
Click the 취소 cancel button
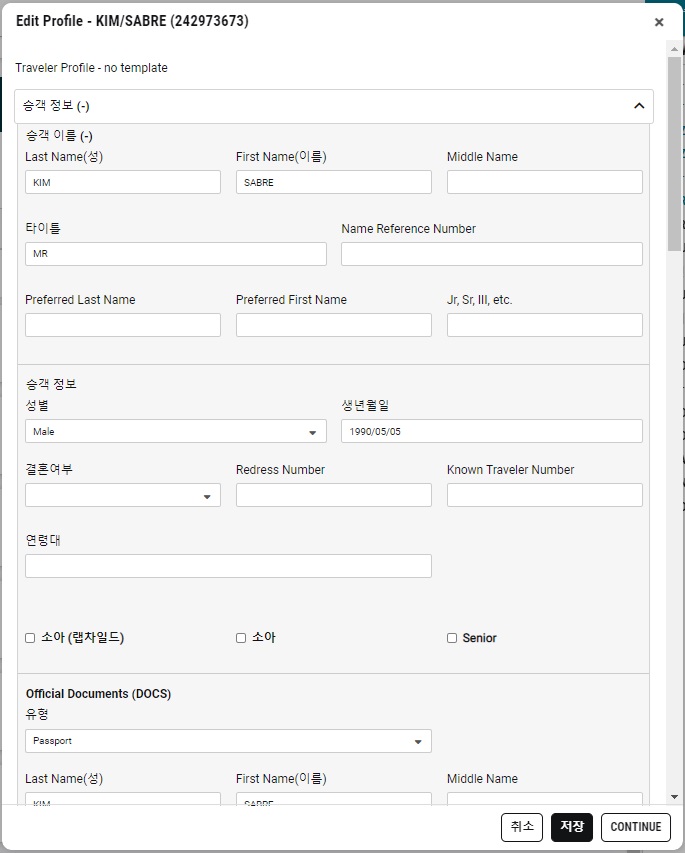point(522,827)
